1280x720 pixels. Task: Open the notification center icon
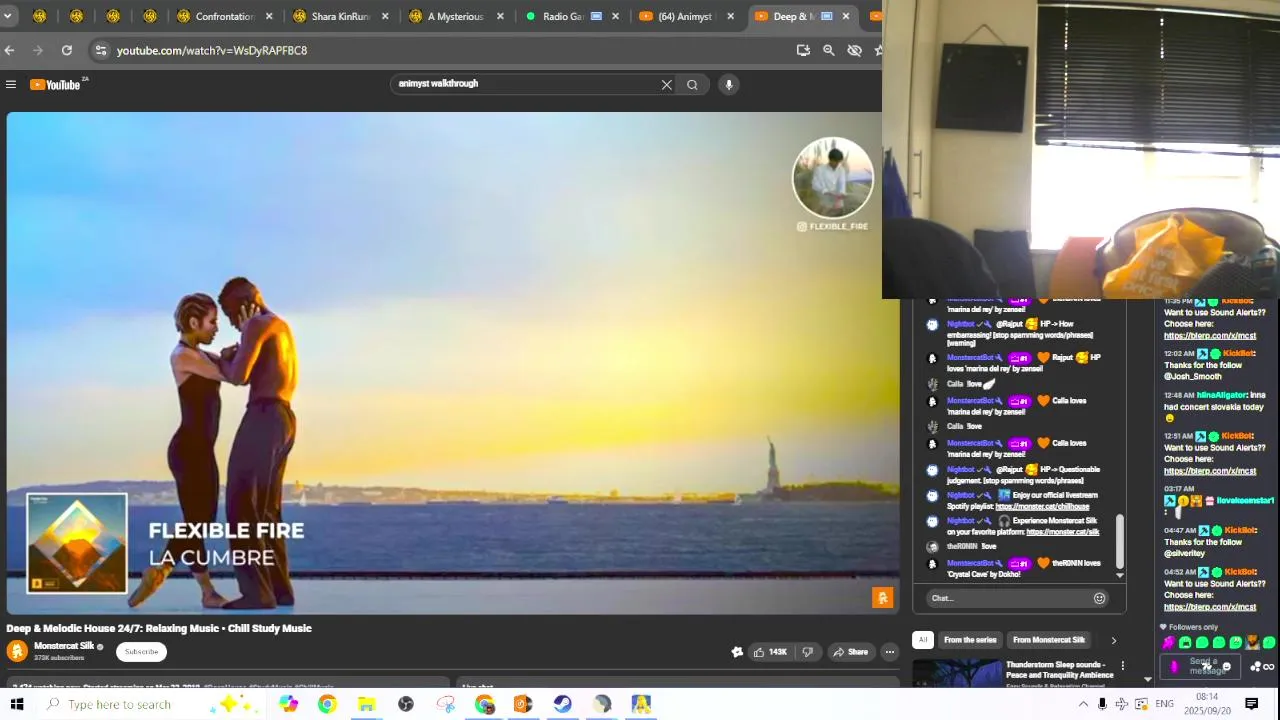point(1251,704)
